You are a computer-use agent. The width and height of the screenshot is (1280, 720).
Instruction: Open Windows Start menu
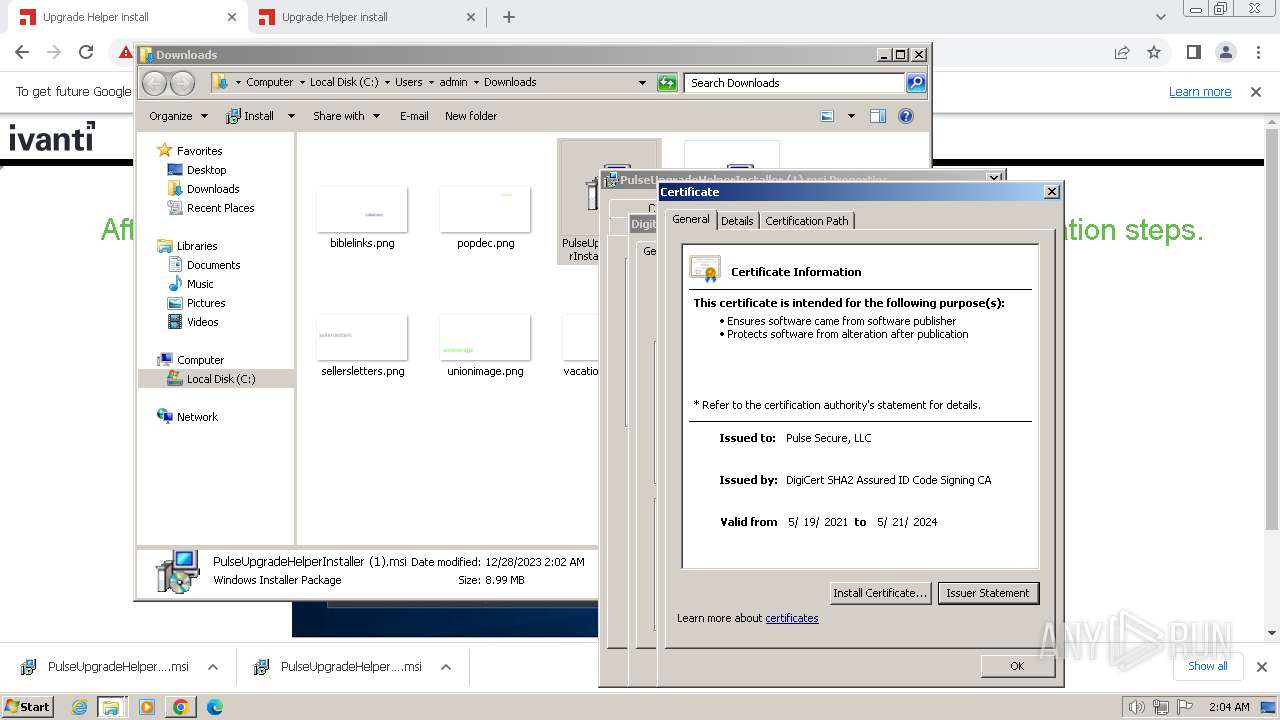coord(28,706)
